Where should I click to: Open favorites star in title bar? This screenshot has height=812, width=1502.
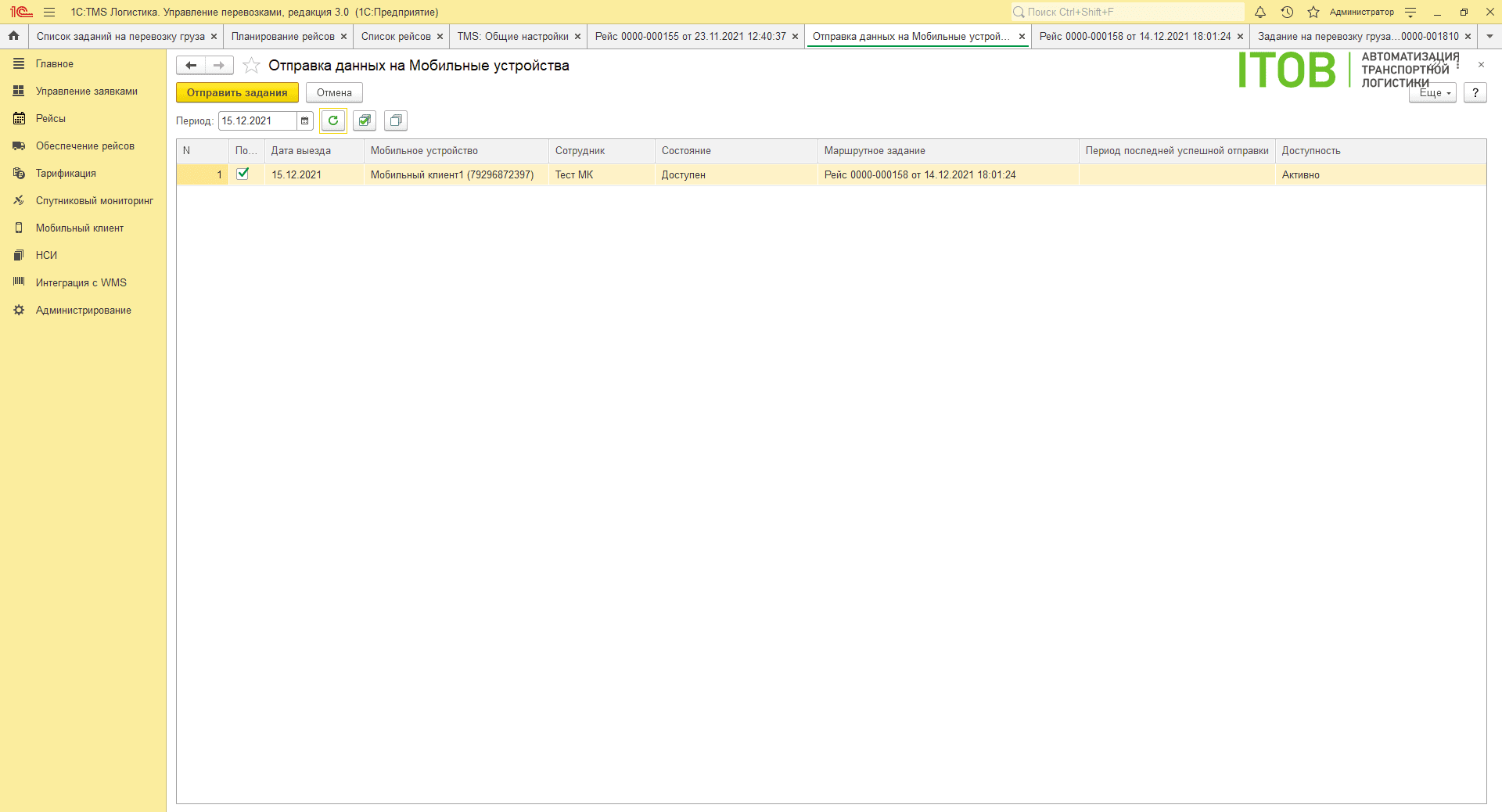coord(1313,12)
